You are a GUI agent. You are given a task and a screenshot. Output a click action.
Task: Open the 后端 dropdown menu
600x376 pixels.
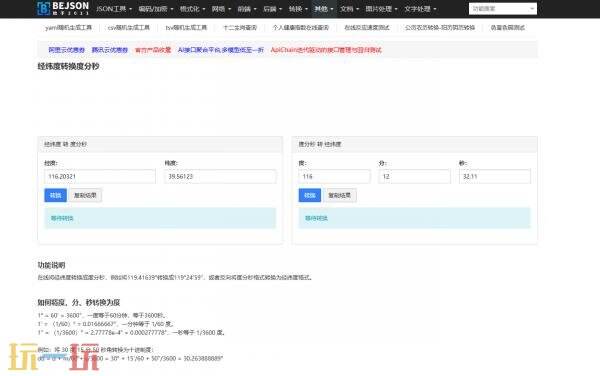point(272,9)
